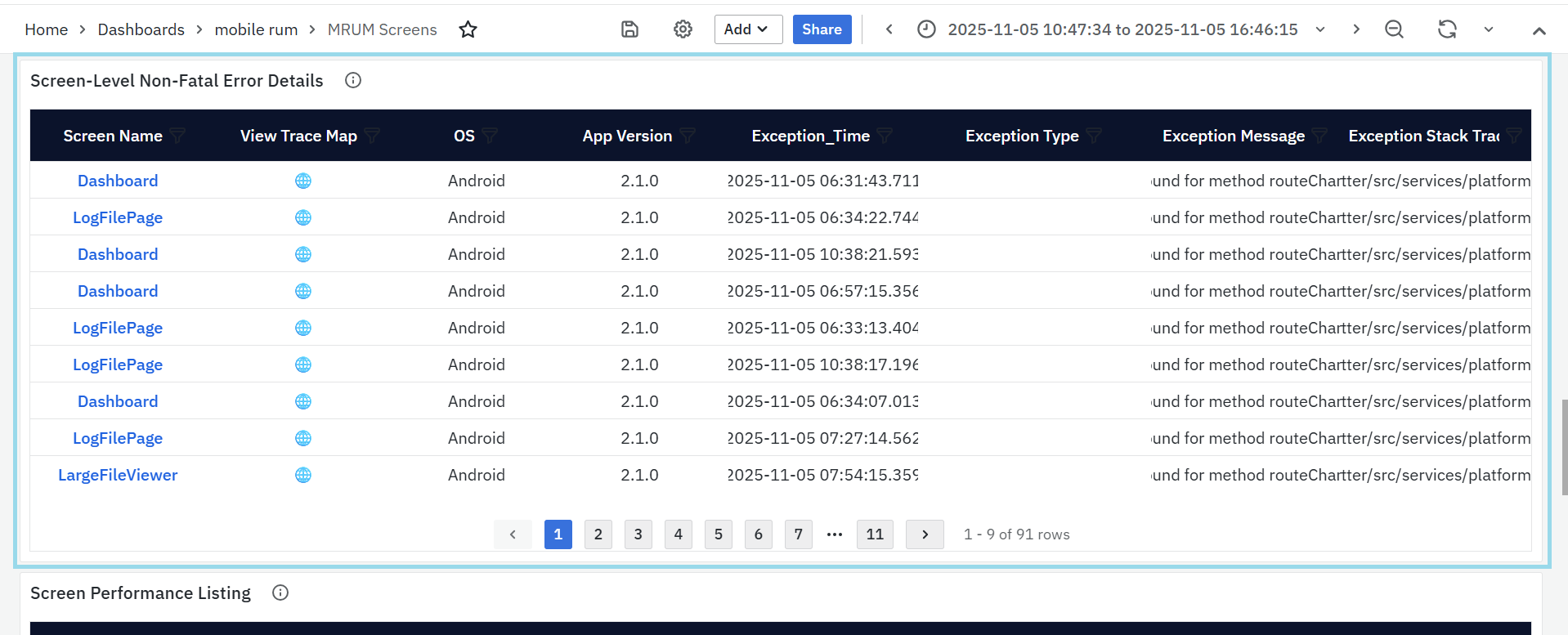The width and height of the screenshot is (1568, 635).
Task: Open trace map globe icon in first row
Action: (303, 181)
